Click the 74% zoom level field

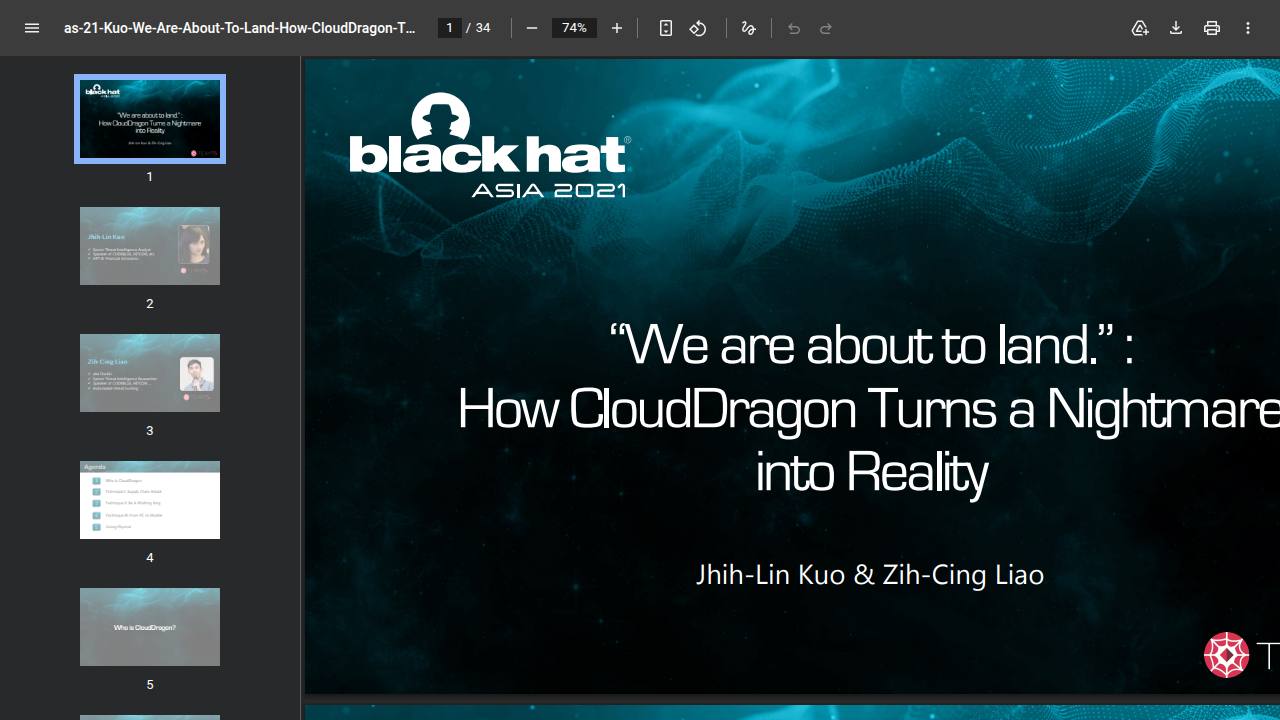[x=574, y=28]
